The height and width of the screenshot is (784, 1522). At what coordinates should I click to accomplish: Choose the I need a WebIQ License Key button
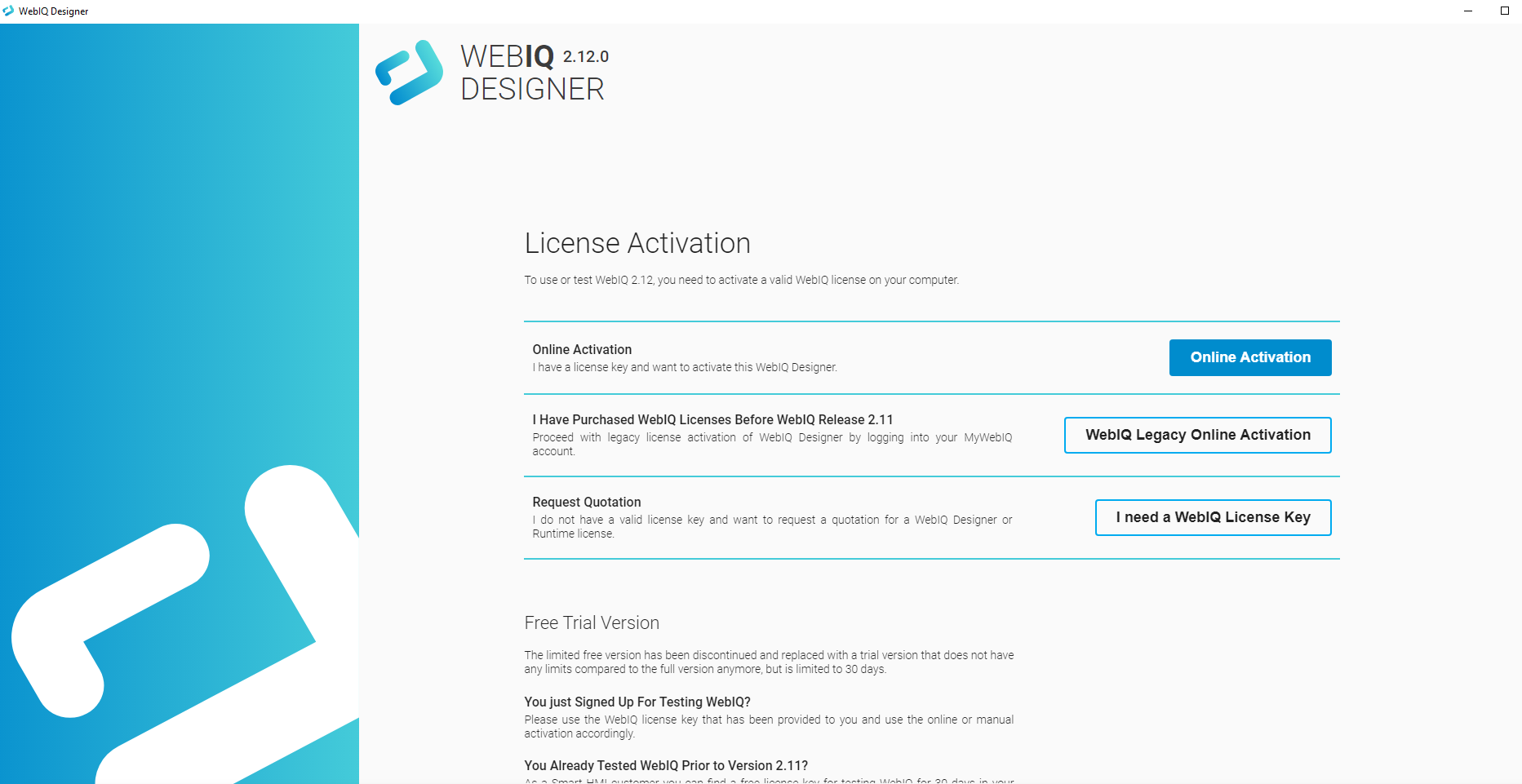coord(1213,517)
